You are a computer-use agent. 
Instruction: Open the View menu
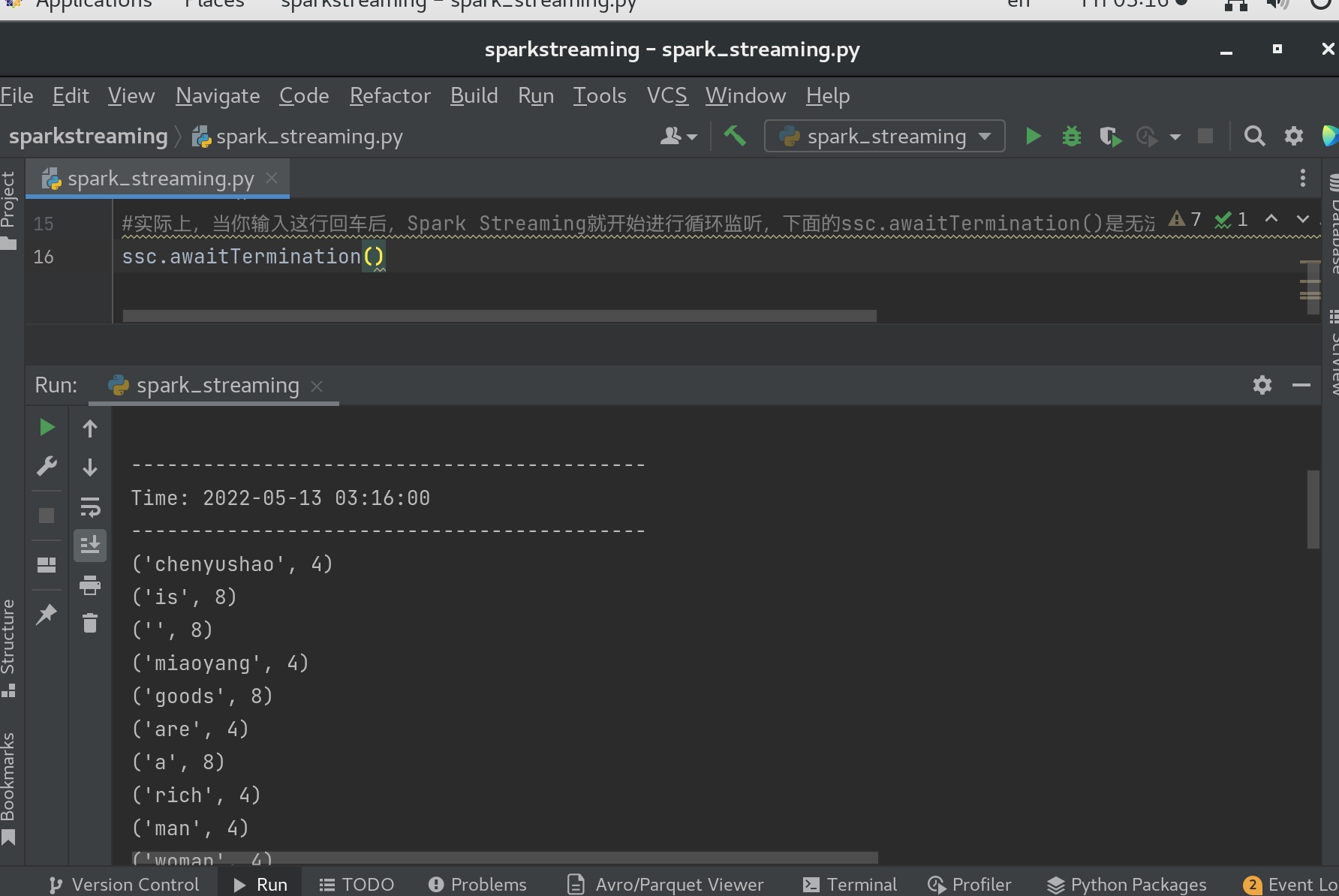131,95
